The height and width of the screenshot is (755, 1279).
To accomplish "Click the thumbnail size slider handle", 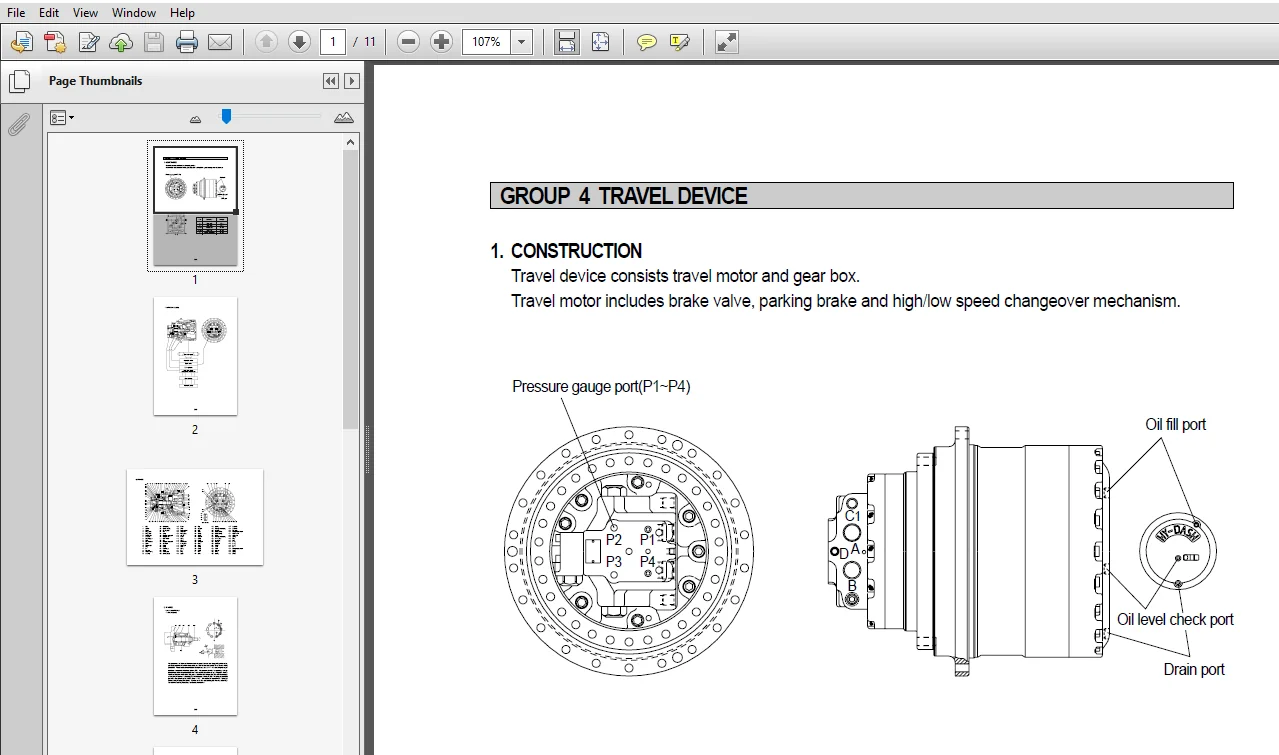I will (226, 117).
